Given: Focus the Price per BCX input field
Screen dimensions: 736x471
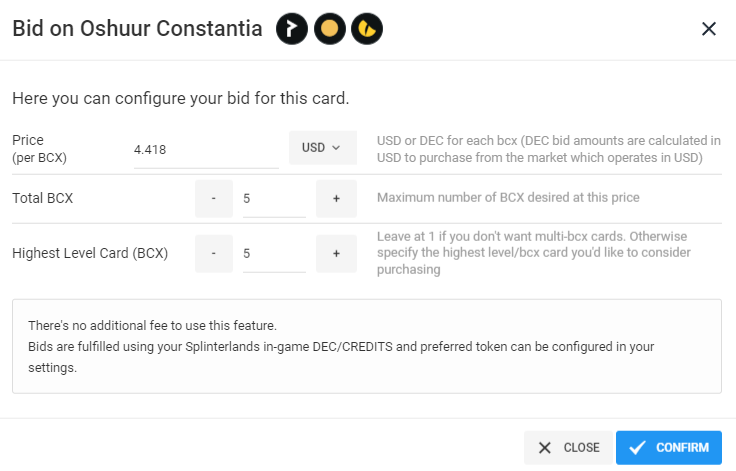Looking at the screenshot, I should pos(206,150).
